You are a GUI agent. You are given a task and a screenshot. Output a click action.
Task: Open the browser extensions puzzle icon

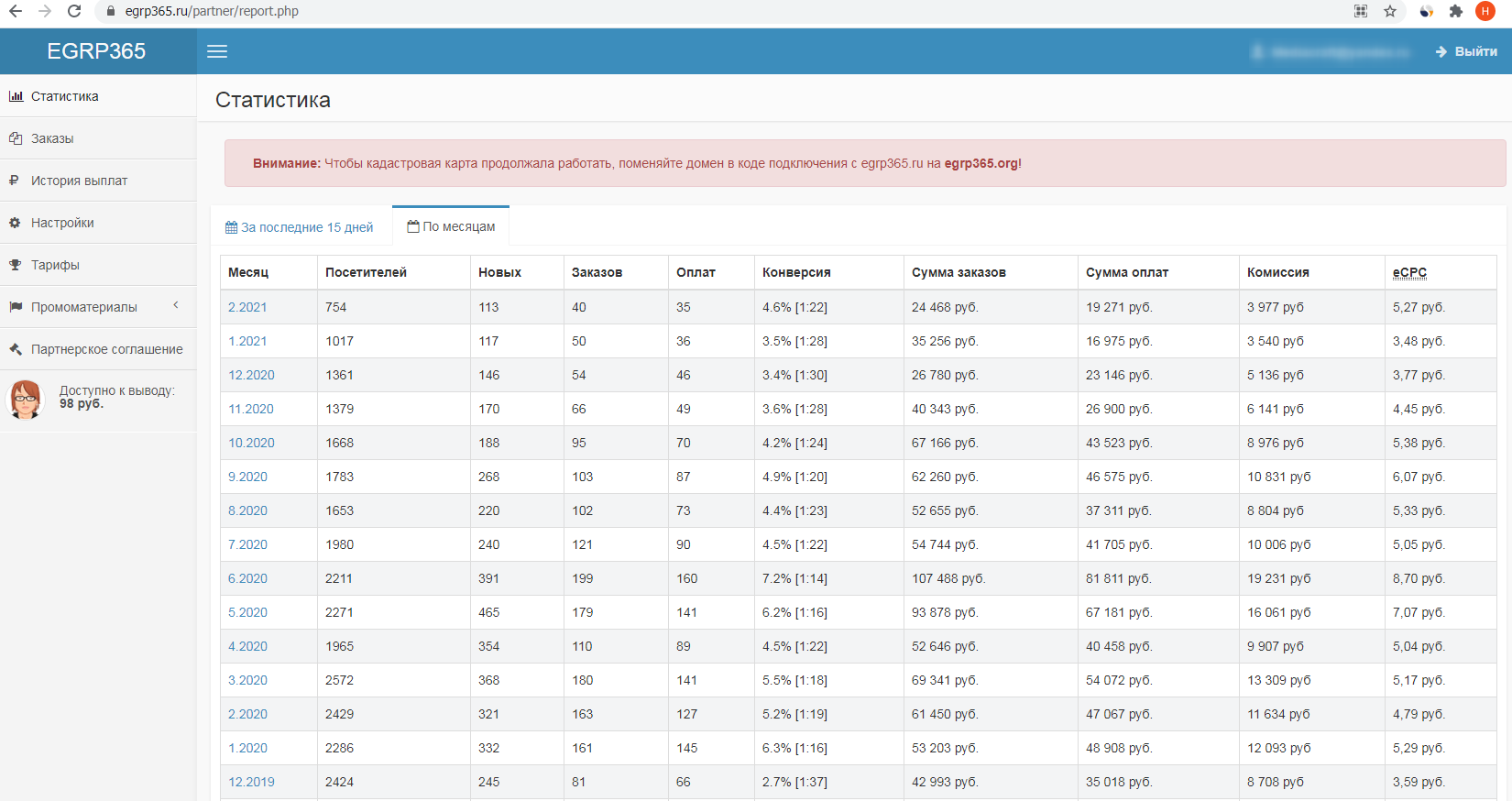tap(1455, 11)
